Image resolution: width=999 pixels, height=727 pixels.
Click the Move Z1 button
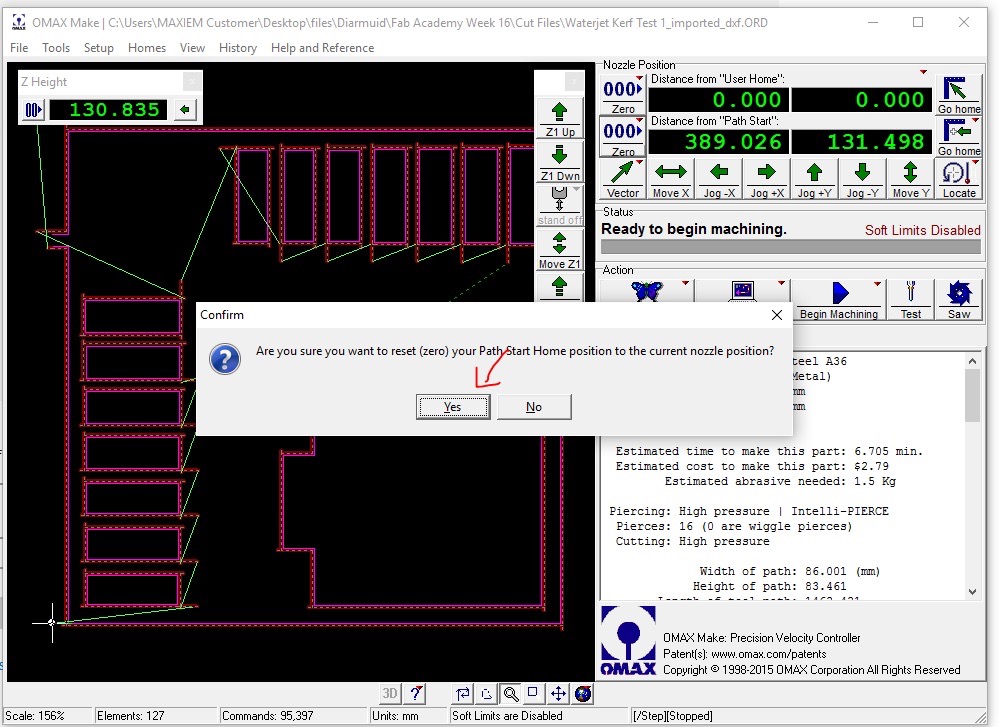pos(559,250)
